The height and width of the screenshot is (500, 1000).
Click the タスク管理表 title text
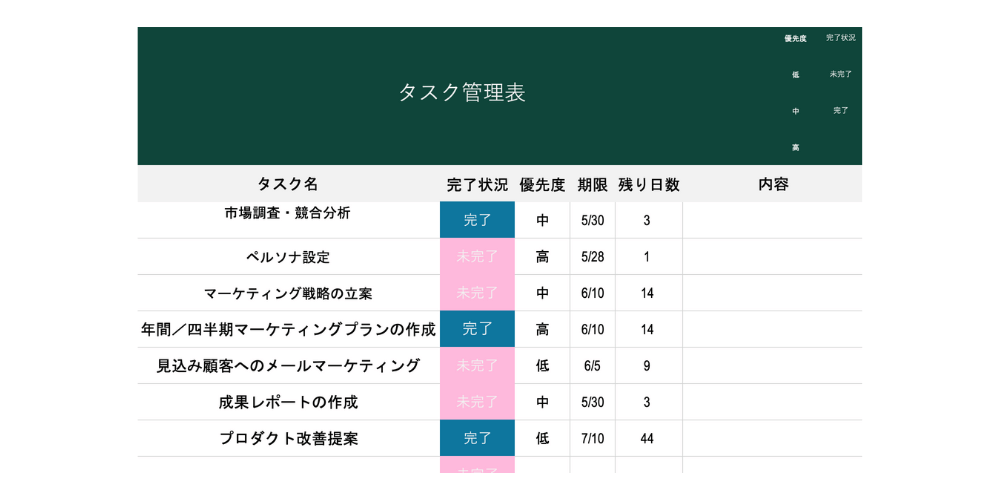click(x=461, y=93)
